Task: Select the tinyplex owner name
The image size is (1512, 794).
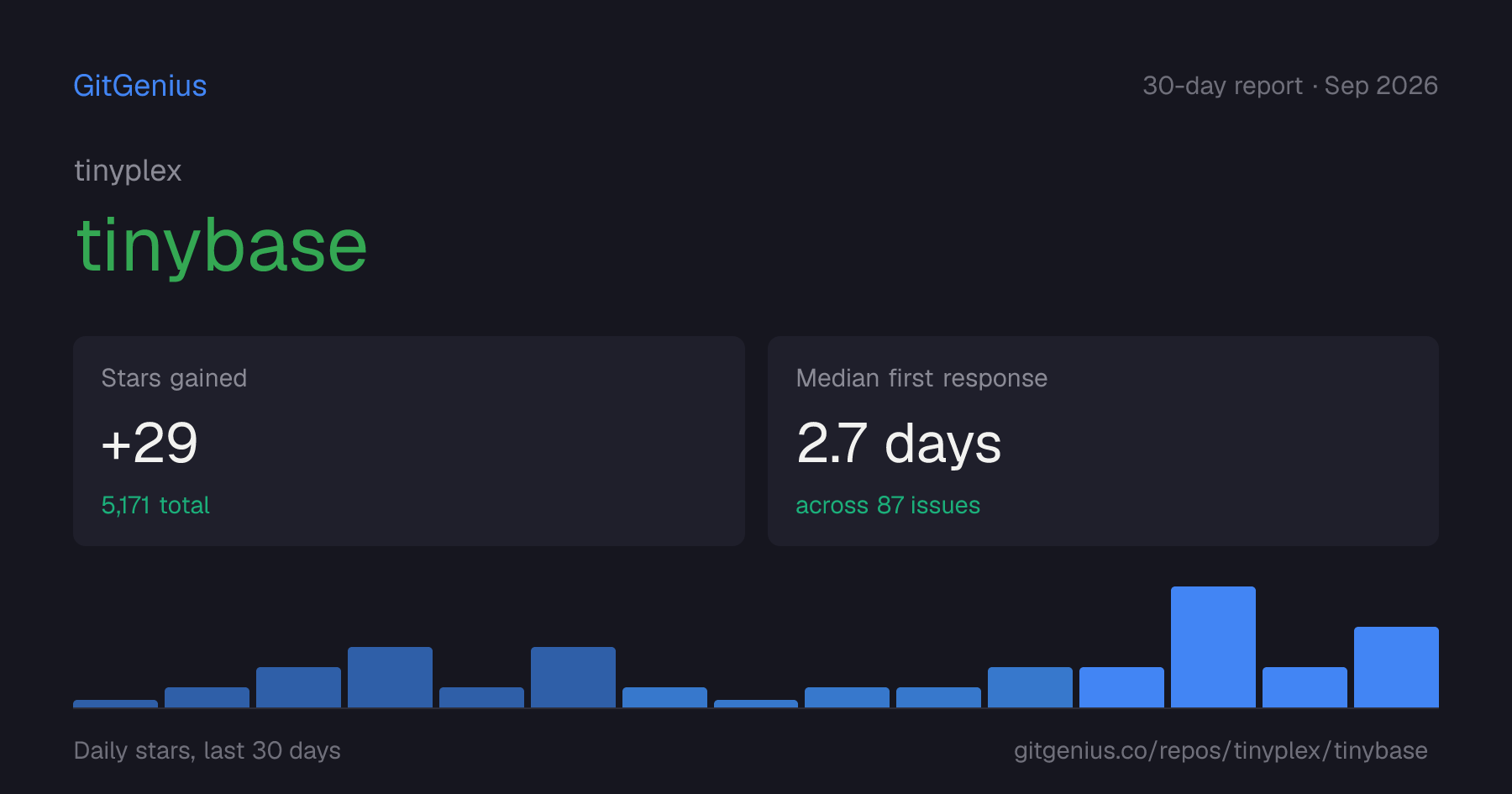Action: pyautogui.click(x=128, y=171)
